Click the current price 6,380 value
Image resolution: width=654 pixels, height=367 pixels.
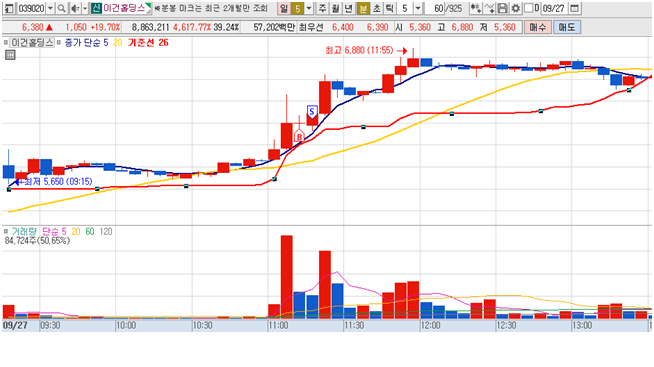click(33, 28)
